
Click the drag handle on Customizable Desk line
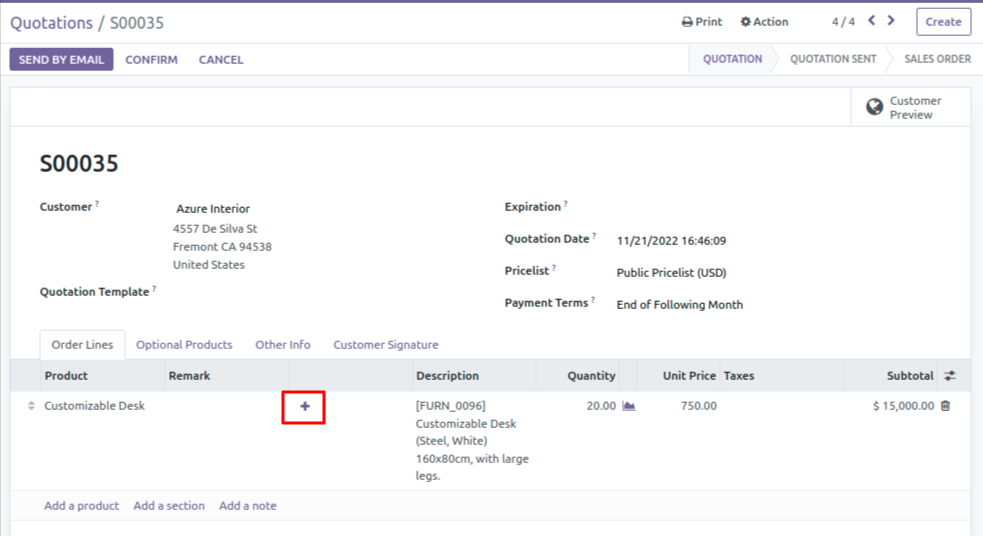pos(31,406)
